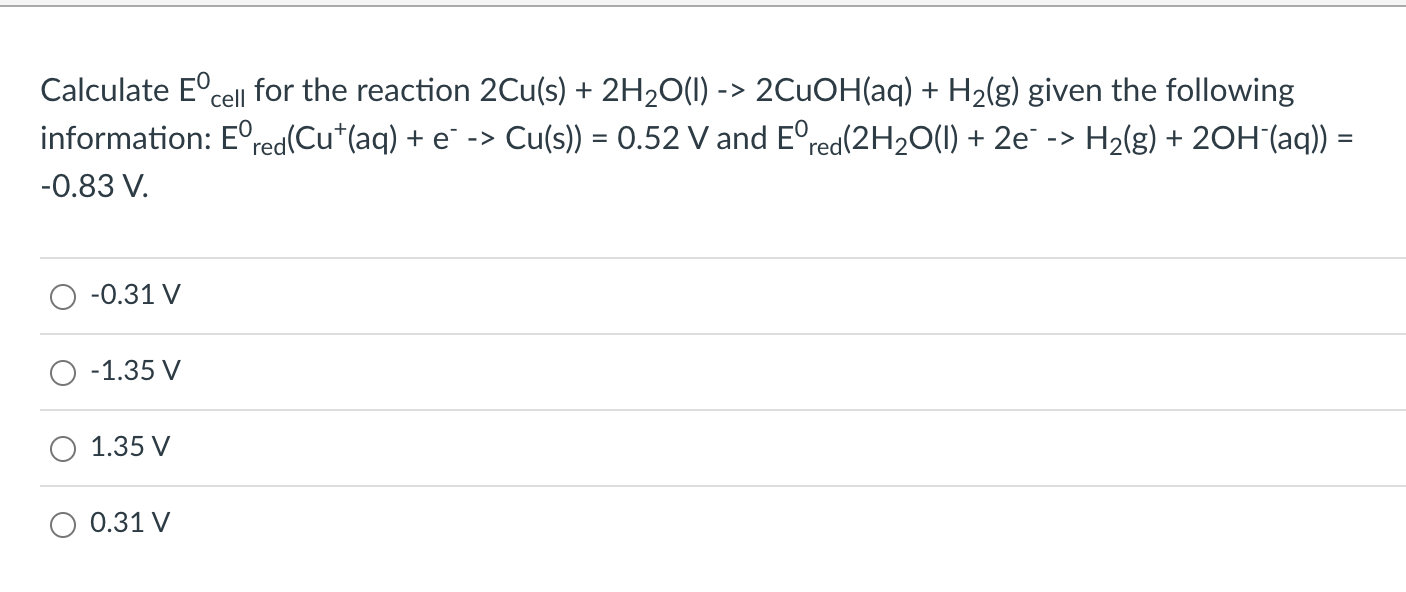Click the -0.31 V answer label text
The height and width of the screenshot is (592, 1406).
pyautogui.click(x=134, y=294)
